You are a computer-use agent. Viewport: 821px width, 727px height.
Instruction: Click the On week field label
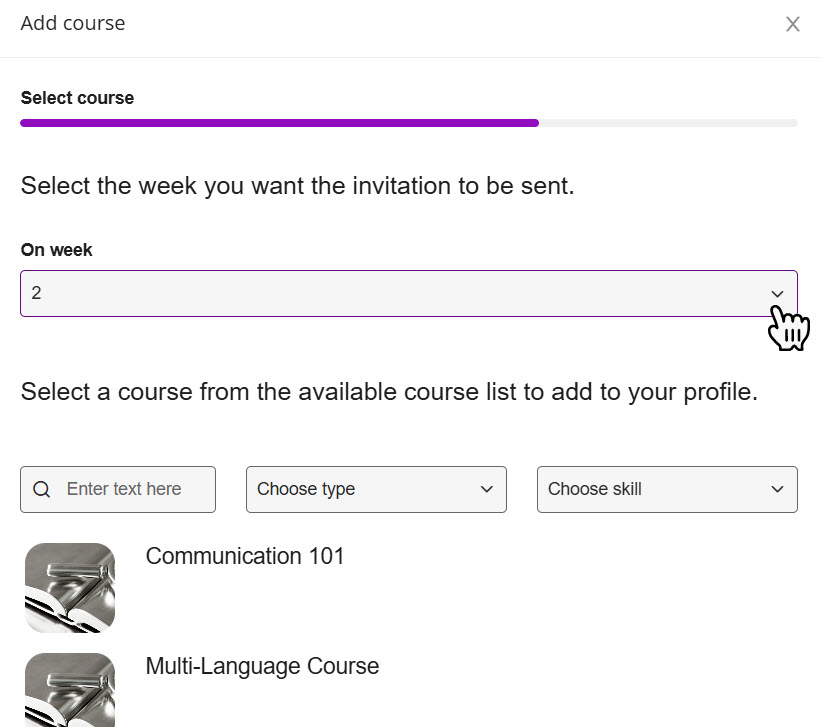57,250
